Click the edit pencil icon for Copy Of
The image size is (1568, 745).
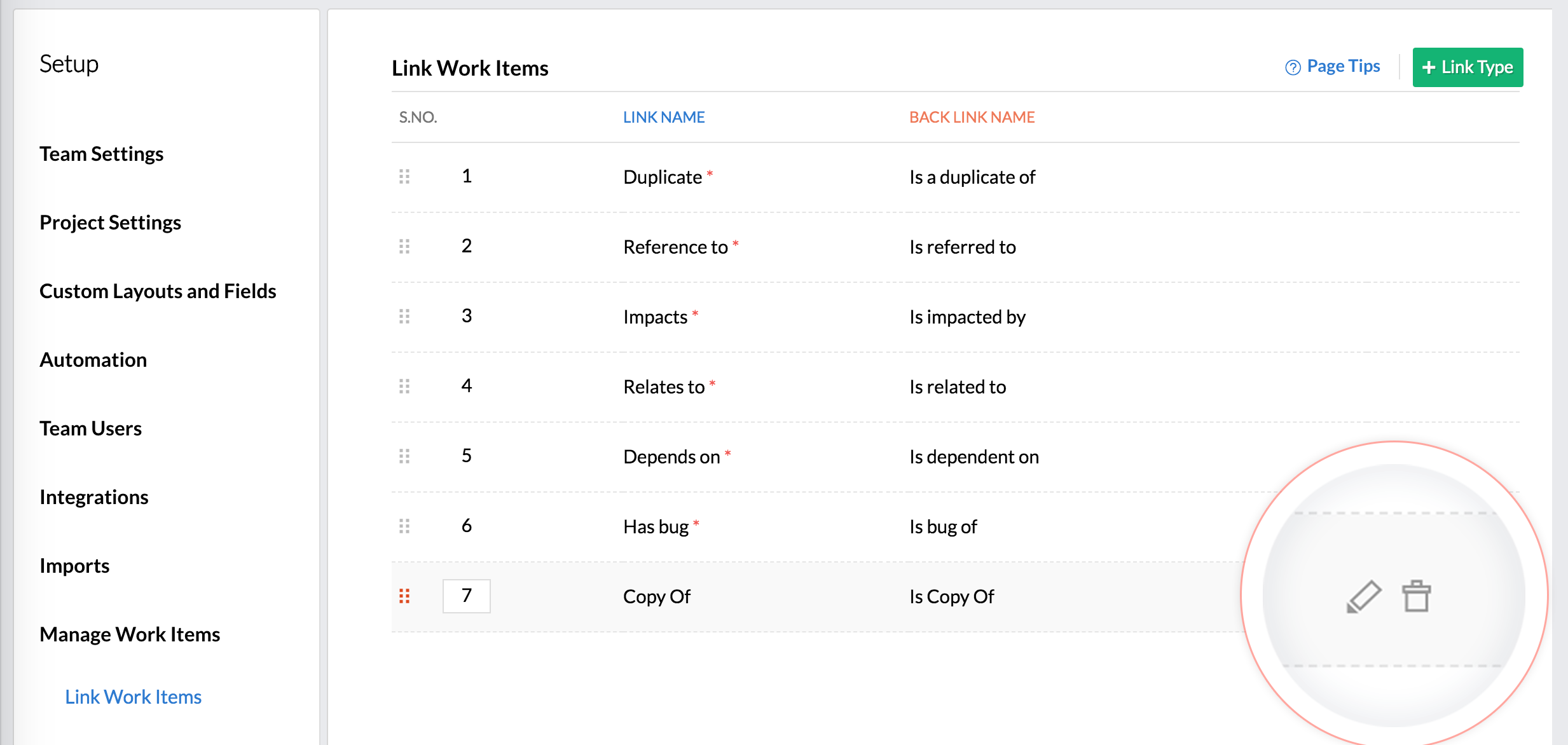click(1365, 596)
